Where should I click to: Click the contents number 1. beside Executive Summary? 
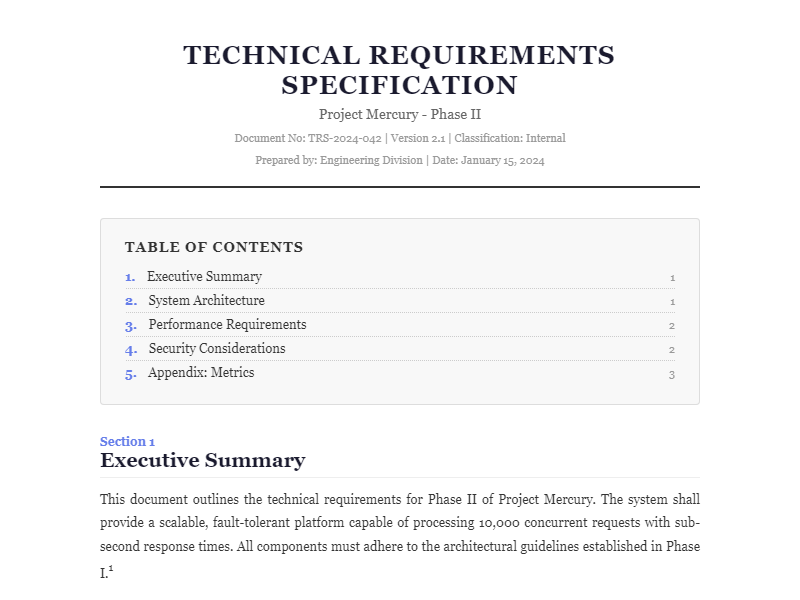(130, 277)
